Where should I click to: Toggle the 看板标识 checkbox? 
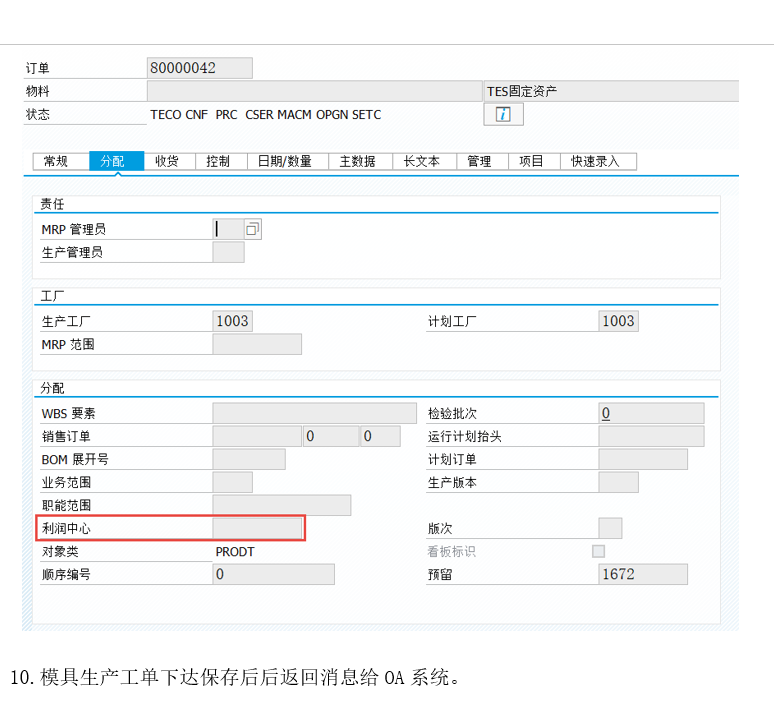[598, 551]
